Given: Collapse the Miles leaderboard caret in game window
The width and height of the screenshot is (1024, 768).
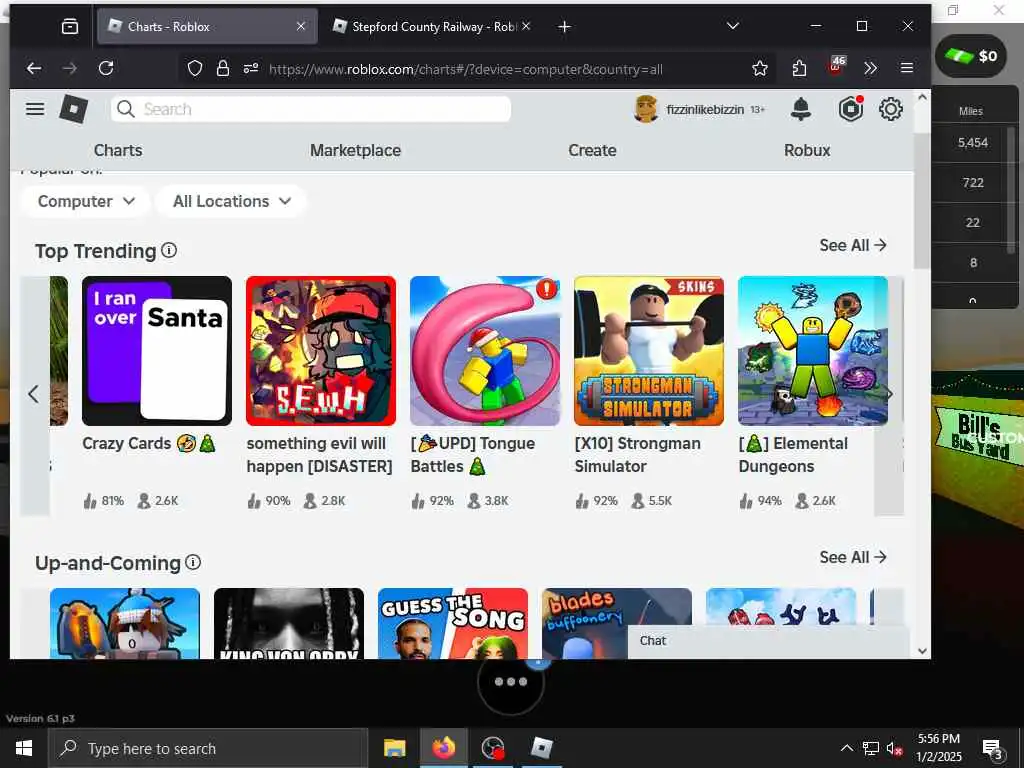Looking at the screenshot, I should [972, 300].
